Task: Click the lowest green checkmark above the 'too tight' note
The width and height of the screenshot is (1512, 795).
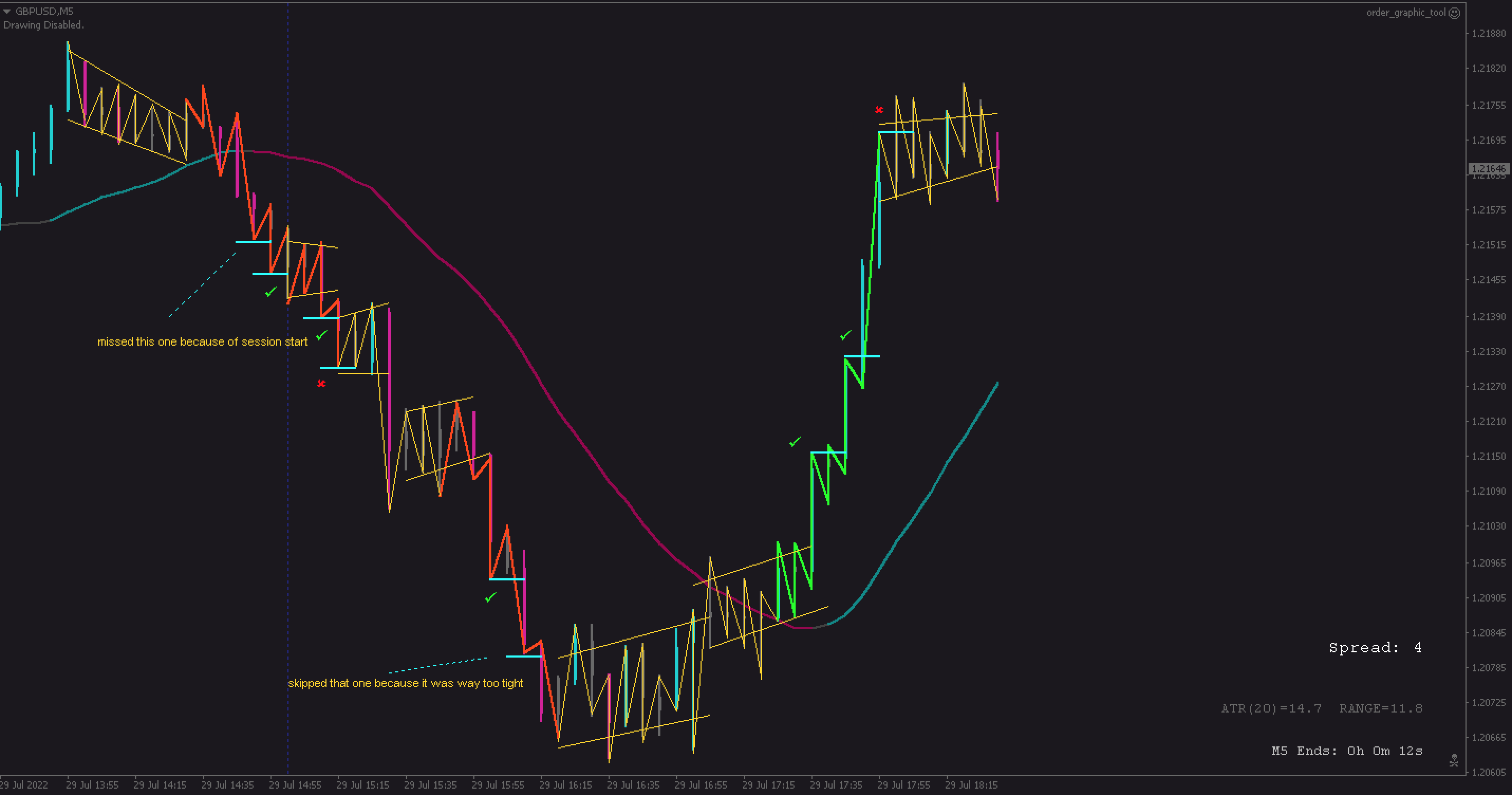Action: click(x=491, y=597)
